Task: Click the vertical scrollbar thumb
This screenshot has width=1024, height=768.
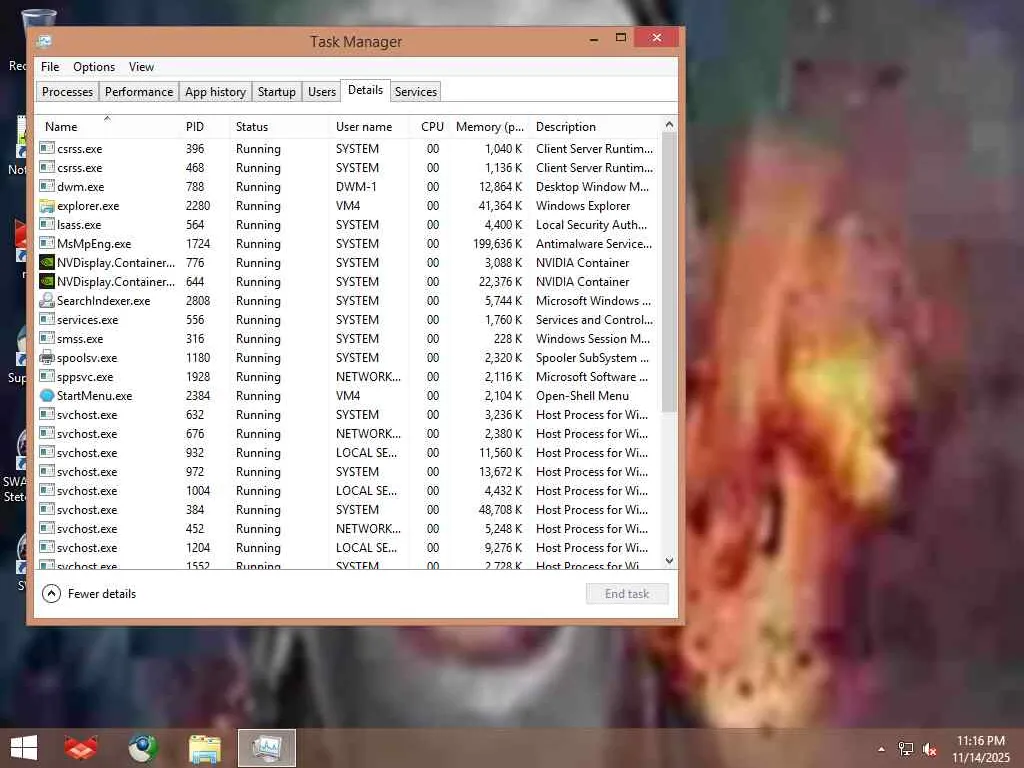Action: point(669,272)
